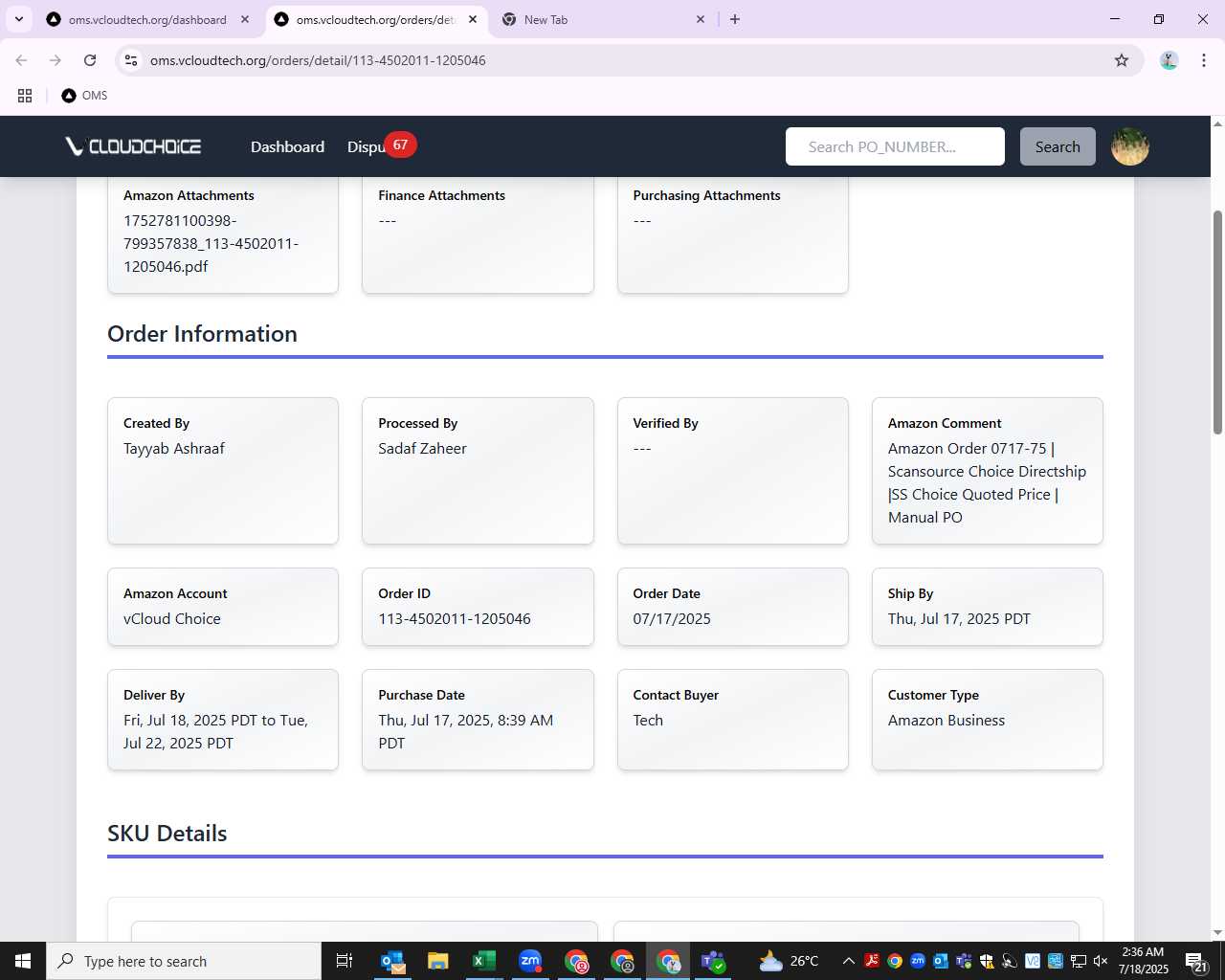Select Customer Type value Amazon Business
Screen dimensions: 1225x980
pyautogui.click(x=947, y=720)
